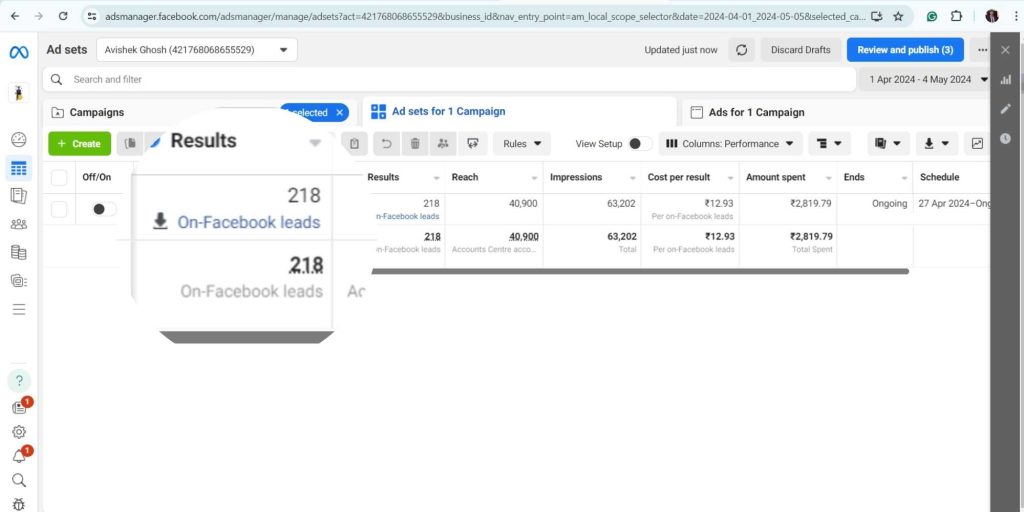Open the Cost per result column header arrow
Screen dimensions: 1024x512
tap(731, 178)
